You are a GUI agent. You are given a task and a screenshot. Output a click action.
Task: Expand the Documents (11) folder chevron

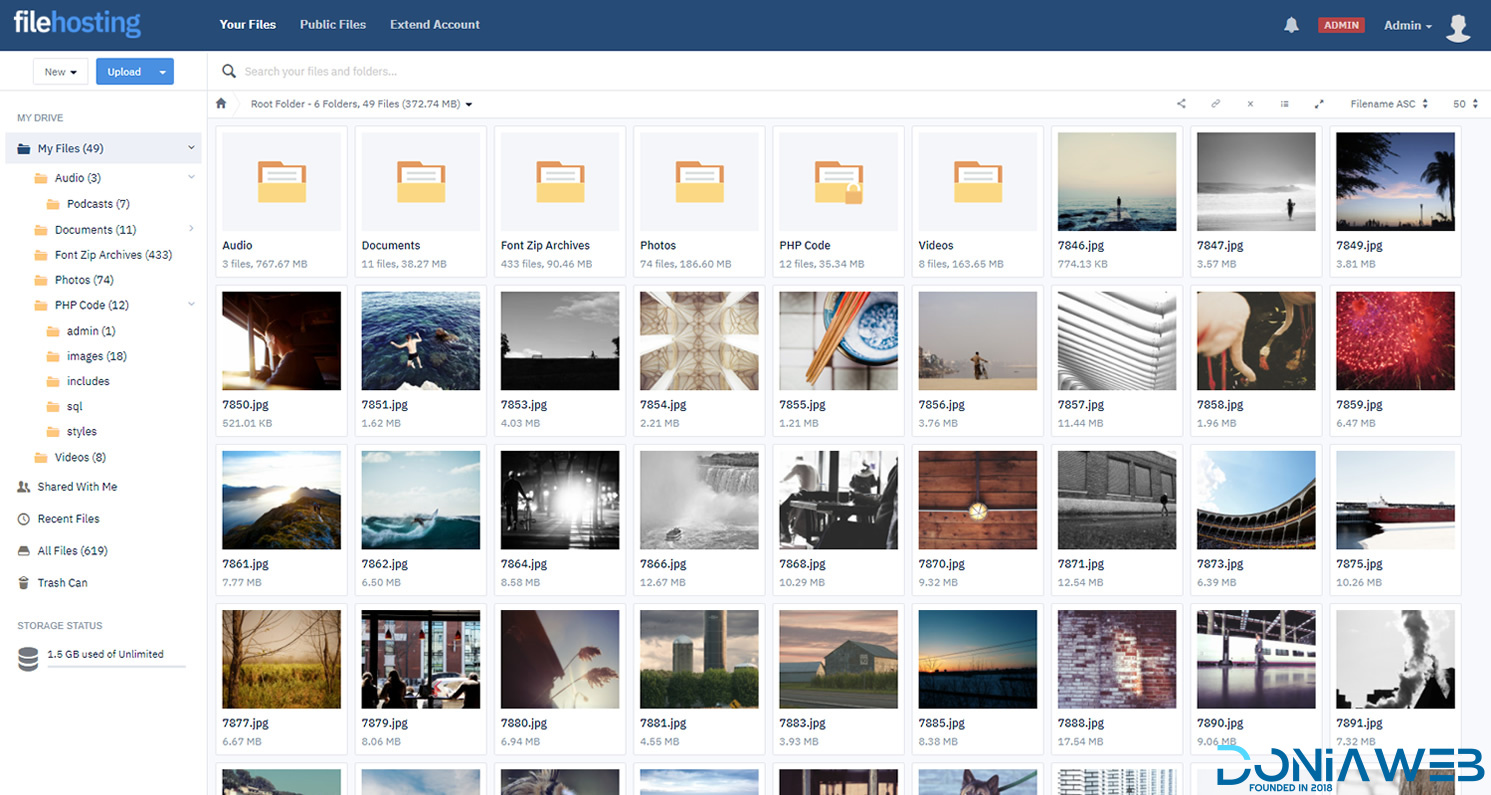(191, 229)
